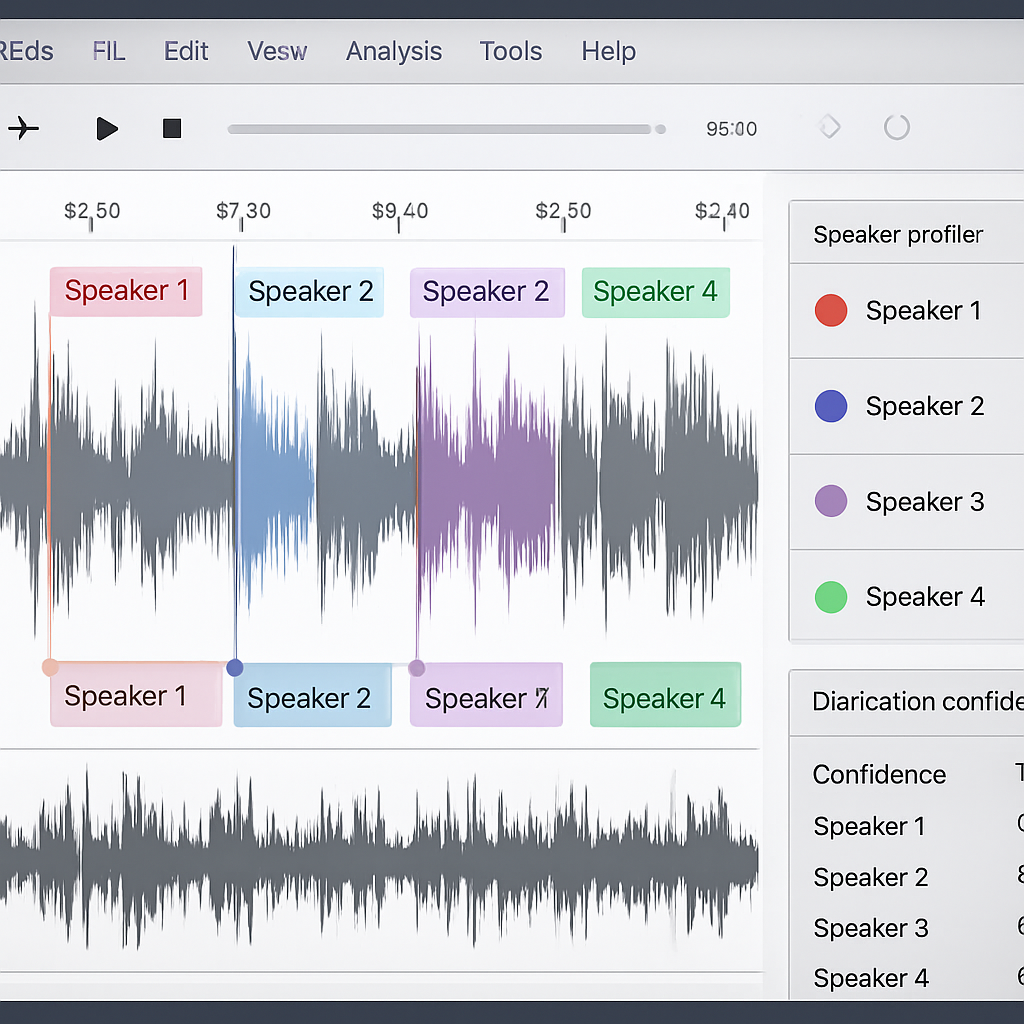This screenshot has width=1024, height=1024.
Task: Click the stop button
Action: (x=172, y=129)
